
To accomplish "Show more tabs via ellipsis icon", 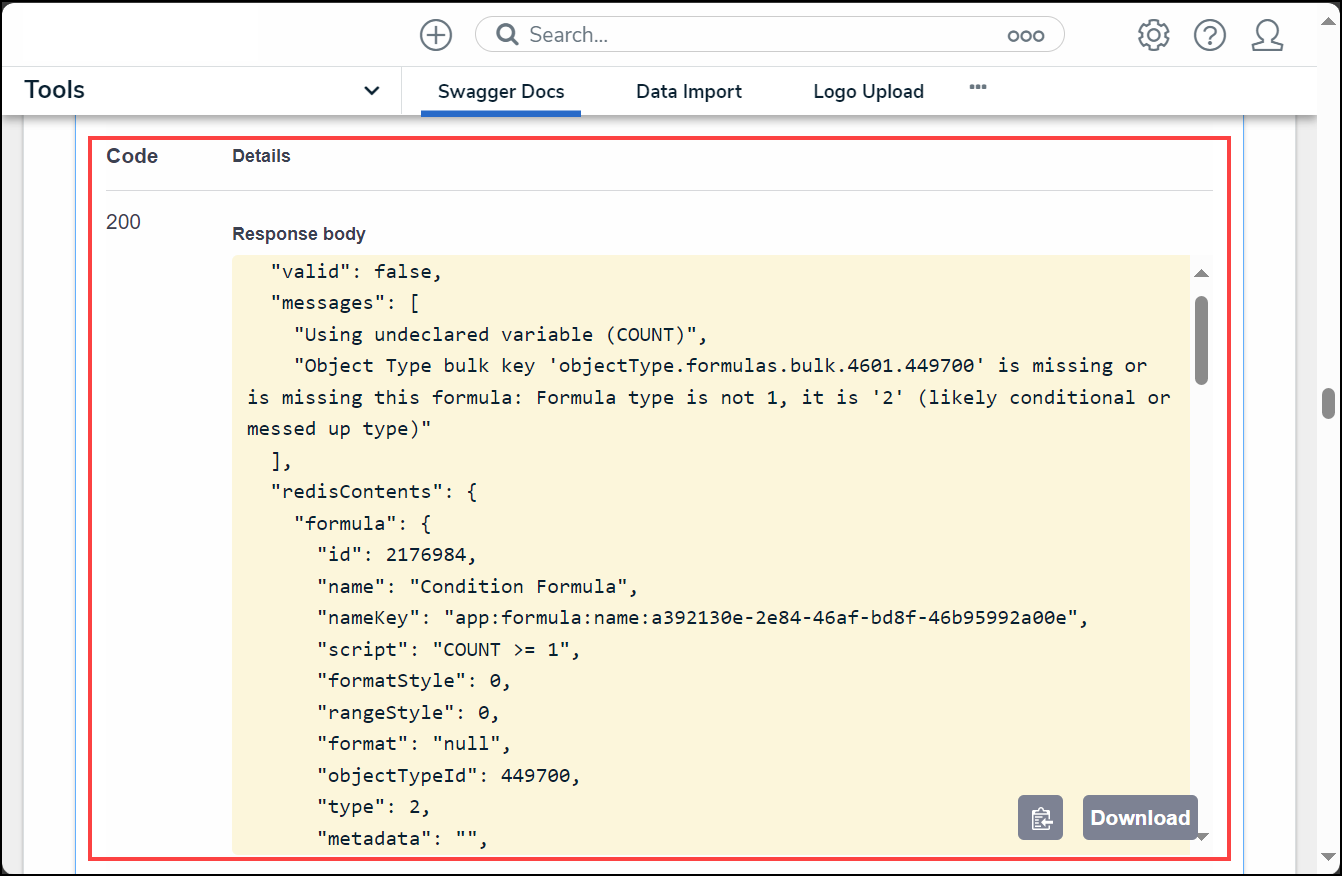I will [978, 88].
